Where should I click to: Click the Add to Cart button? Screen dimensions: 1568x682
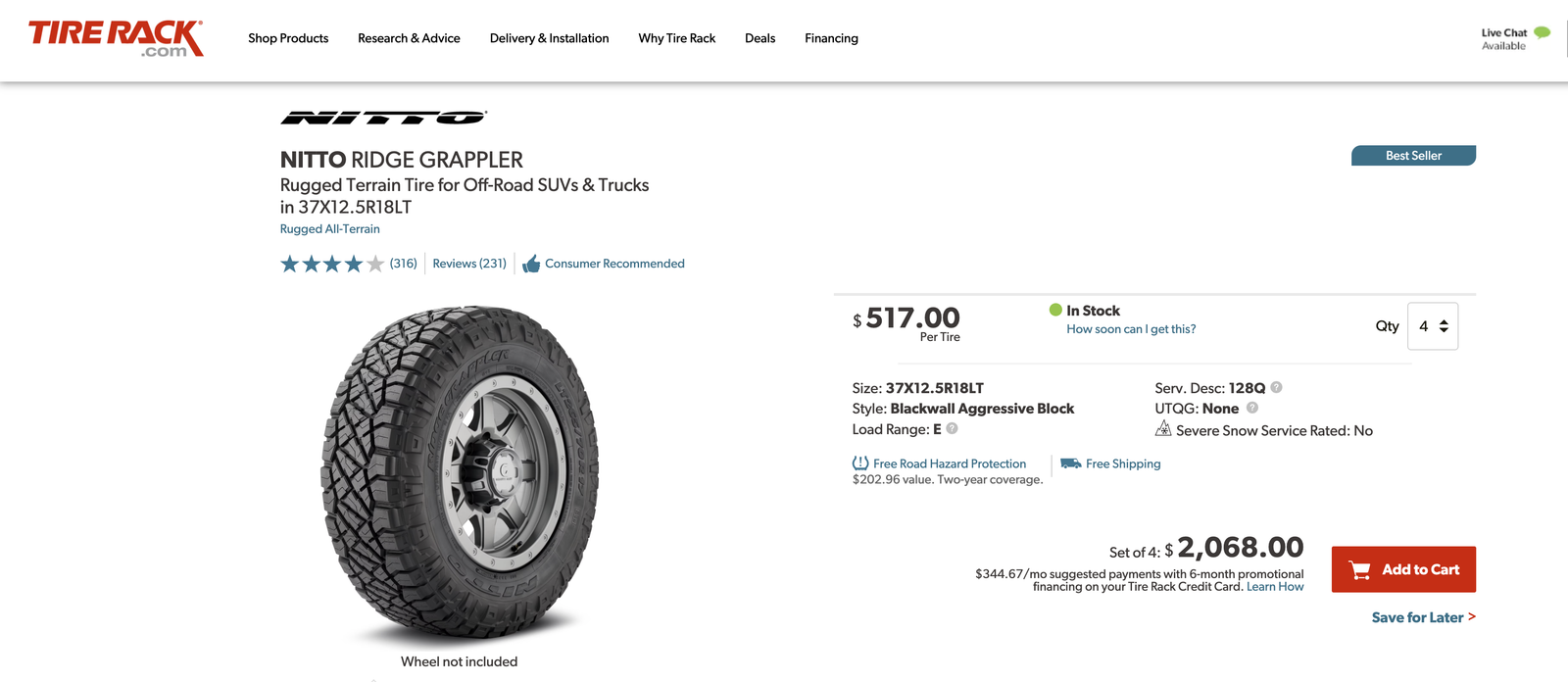tap(1403, 569)
